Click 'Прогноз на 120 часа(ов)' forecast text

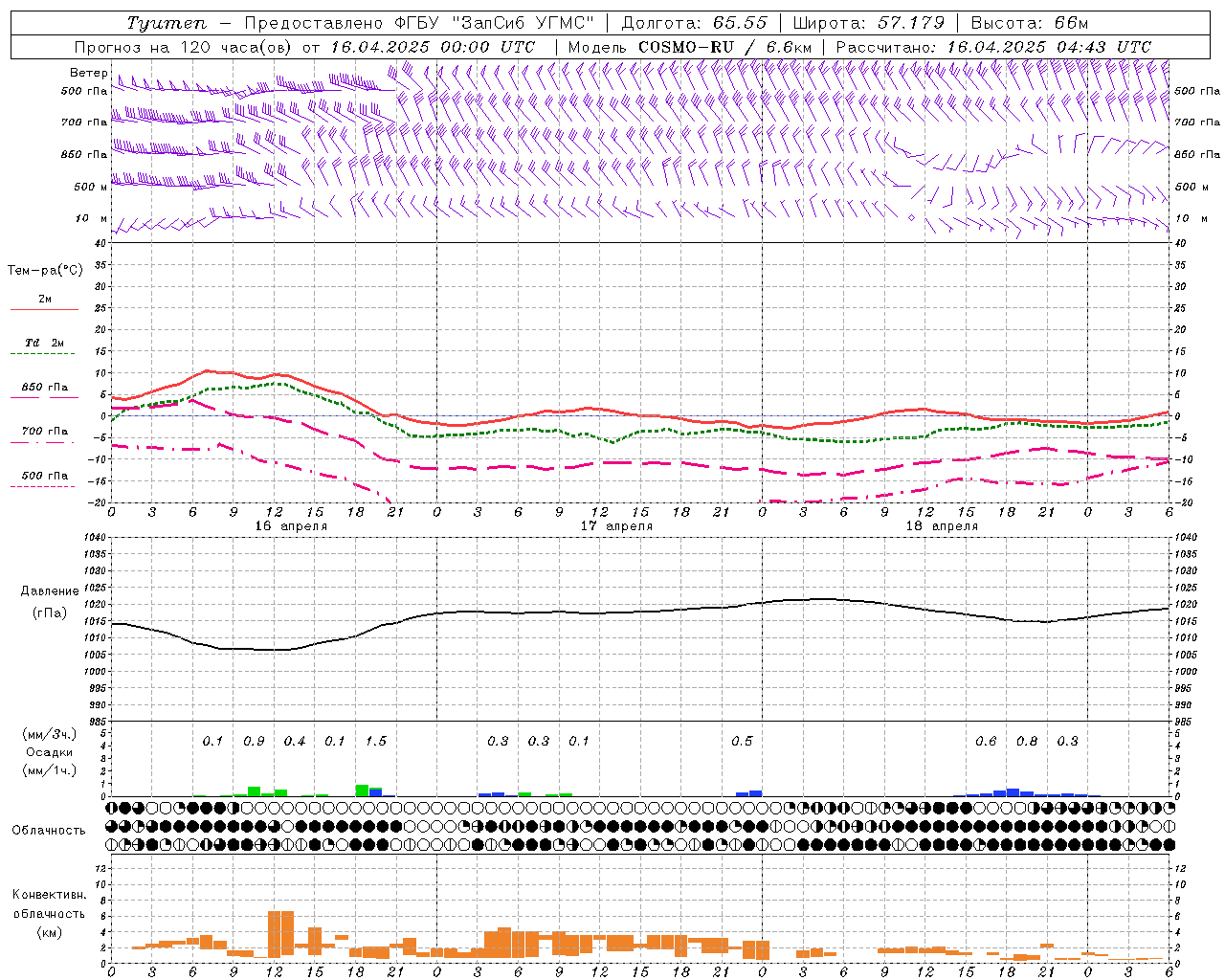(184, 47)
